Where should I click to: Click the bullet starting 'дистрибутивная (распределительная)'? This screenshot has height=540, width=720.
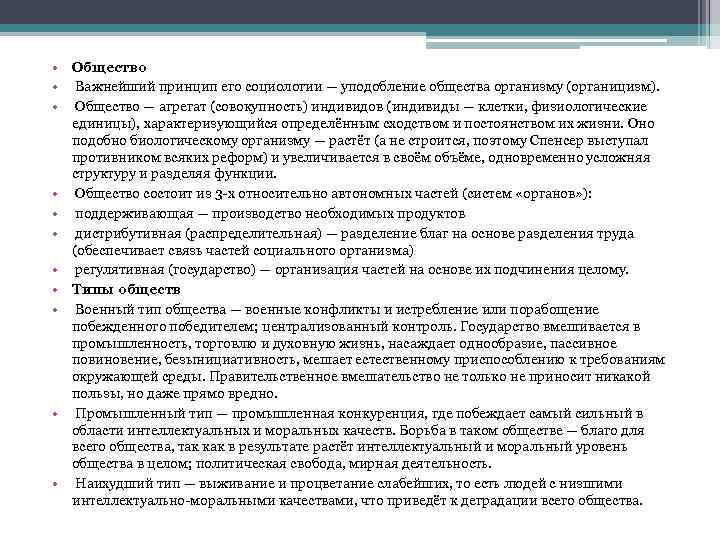pyautogui.click(x=354, y=242)
